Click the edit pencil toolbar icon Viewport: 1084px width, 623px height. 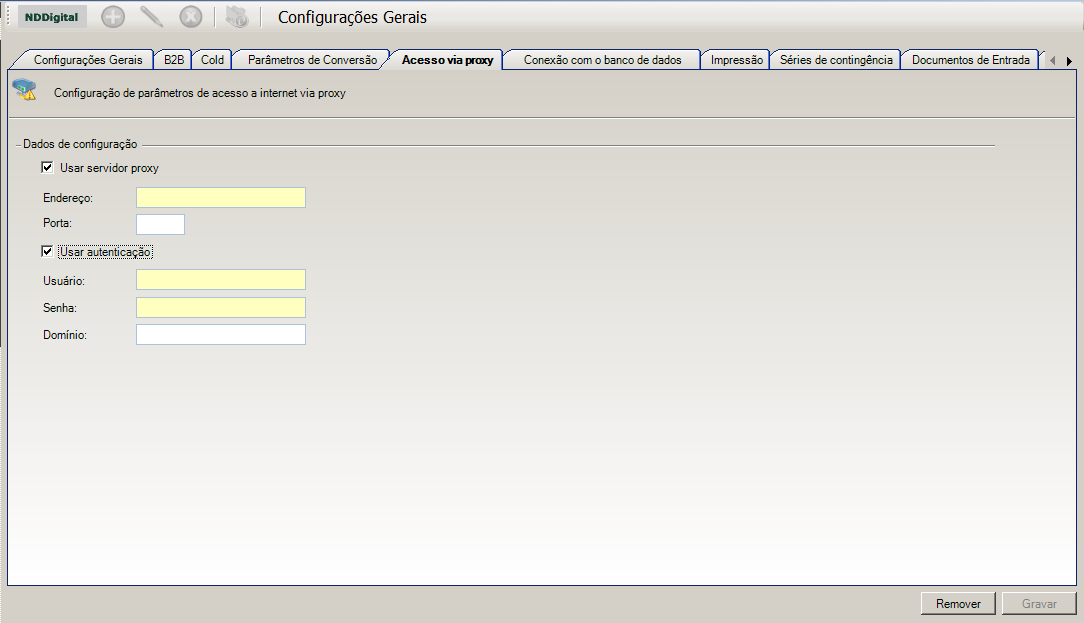click(x=151, y=17)
